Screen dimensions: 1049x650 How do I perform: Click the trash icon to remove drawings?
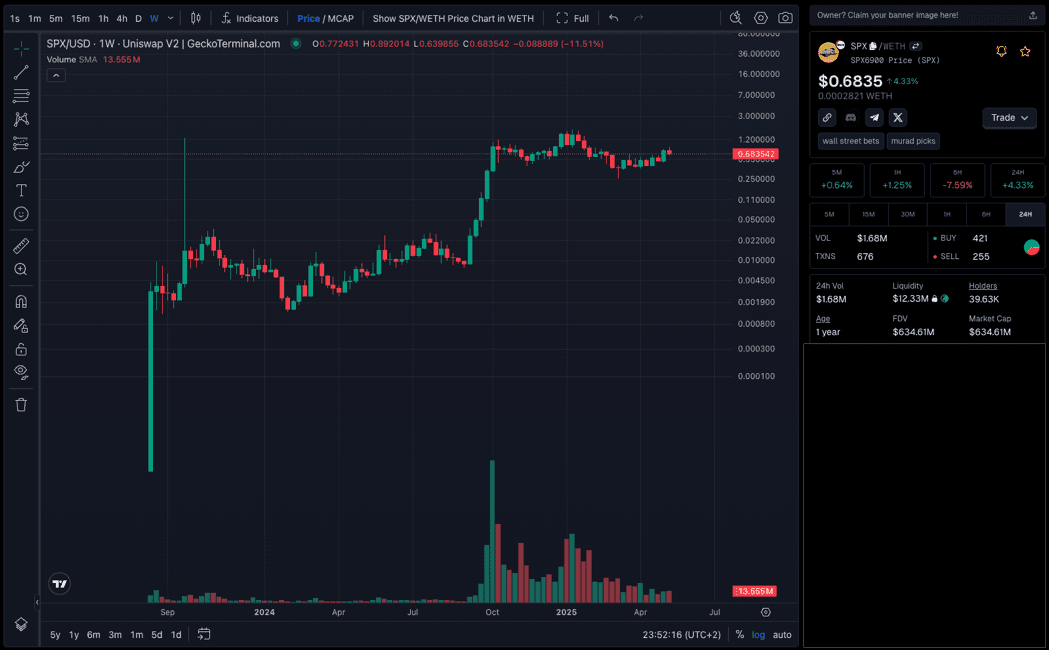pyautogui.click(x=21, y=405)
